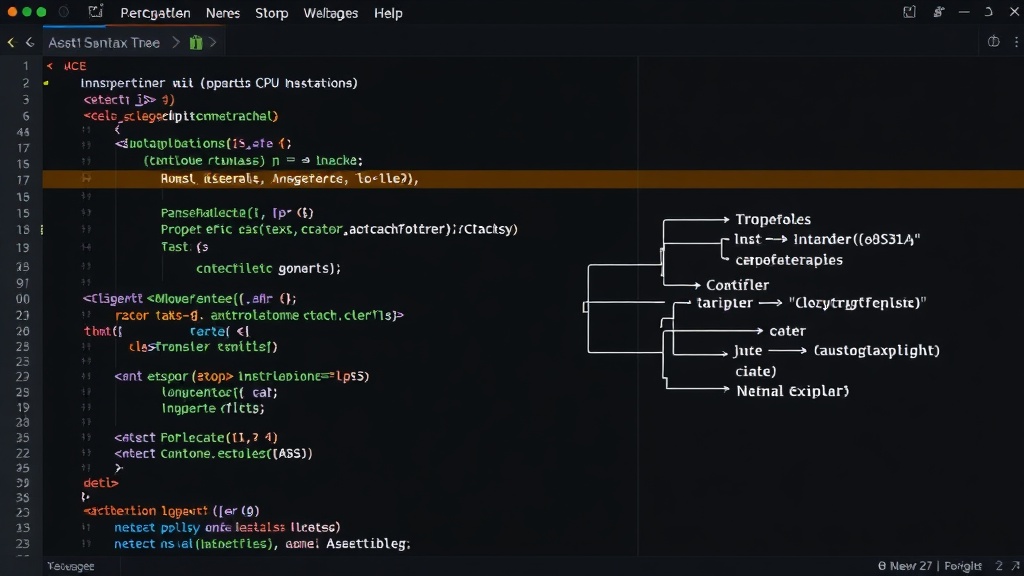The height and width of the screenshot is (576, 1024).
Task: Click the dim circle icon in title bar
Action: tap(63, 12)
